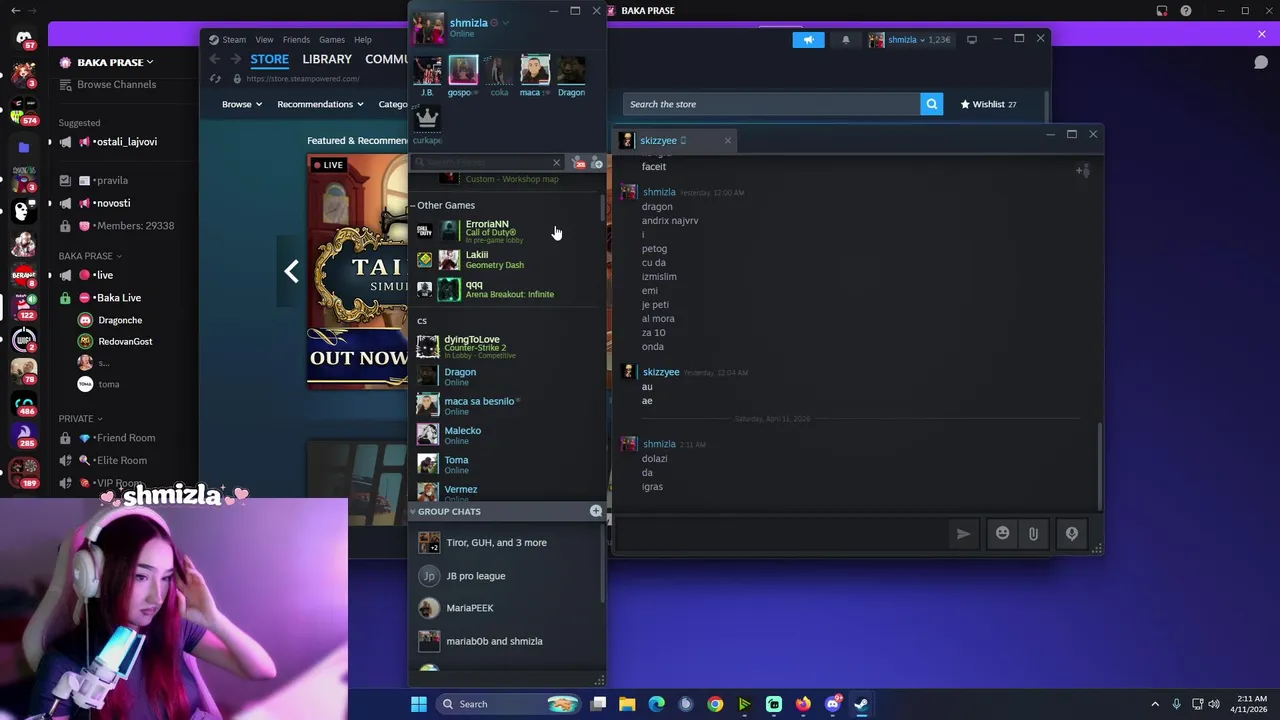Click the Steam announcements megaphone icon
This screenshot has height=720, width=1280.
808,40
